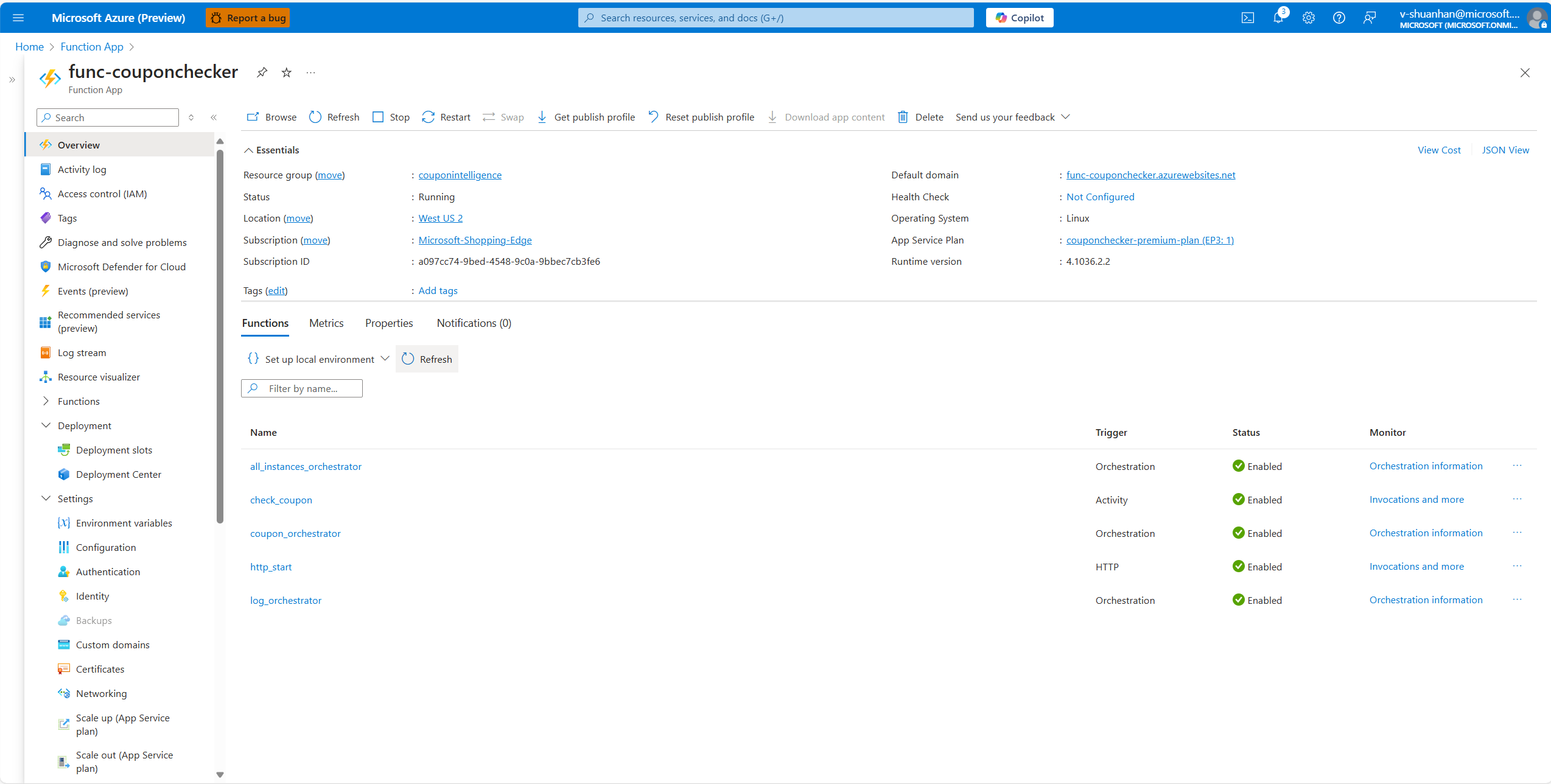
Task: Open more actions for all_instances_orchestrator row
Action: 1518,466
